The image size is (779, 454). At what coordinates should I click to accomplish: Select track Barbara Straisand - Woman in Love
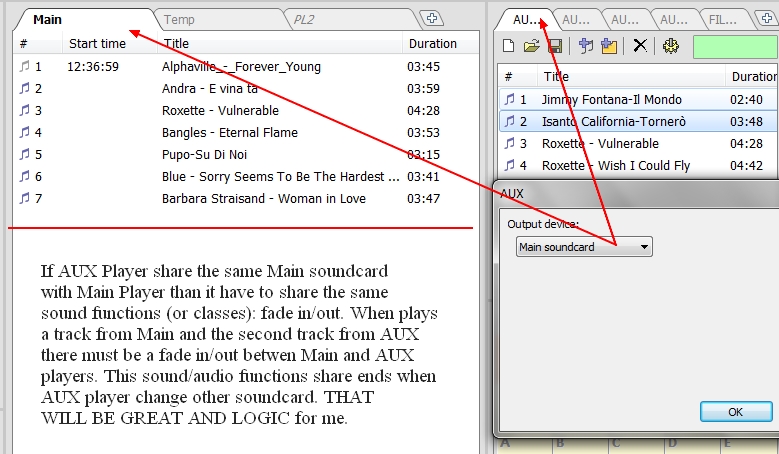263,199
